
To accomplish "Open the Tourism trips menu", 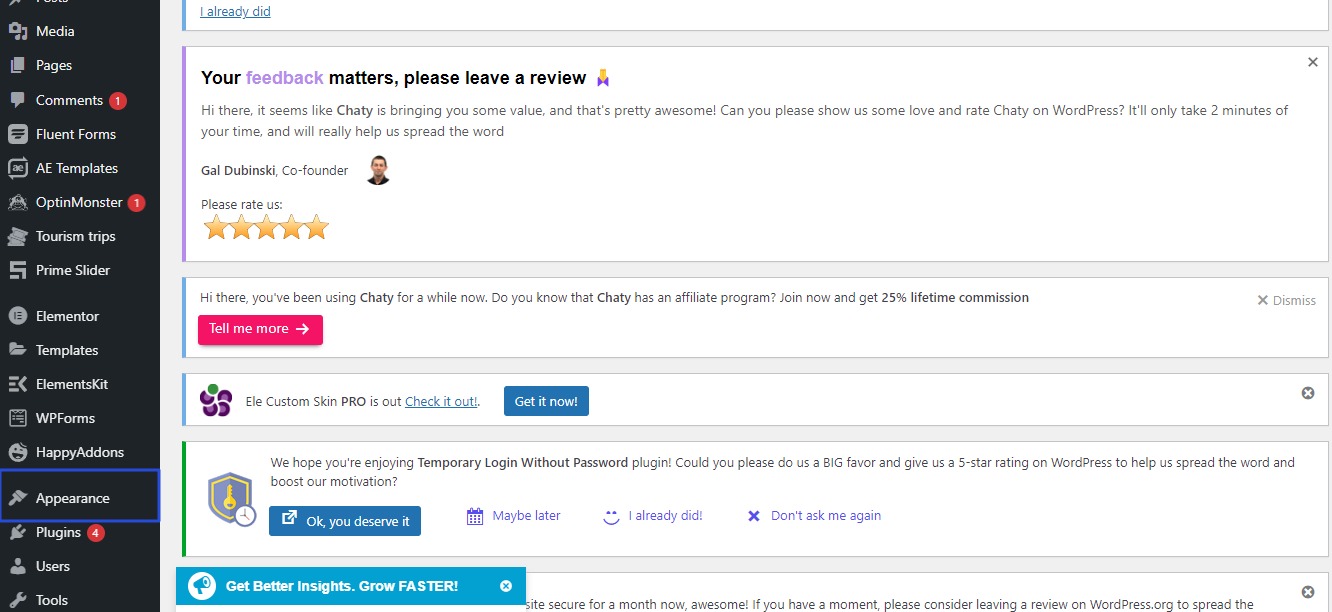I will click(75, 236).
